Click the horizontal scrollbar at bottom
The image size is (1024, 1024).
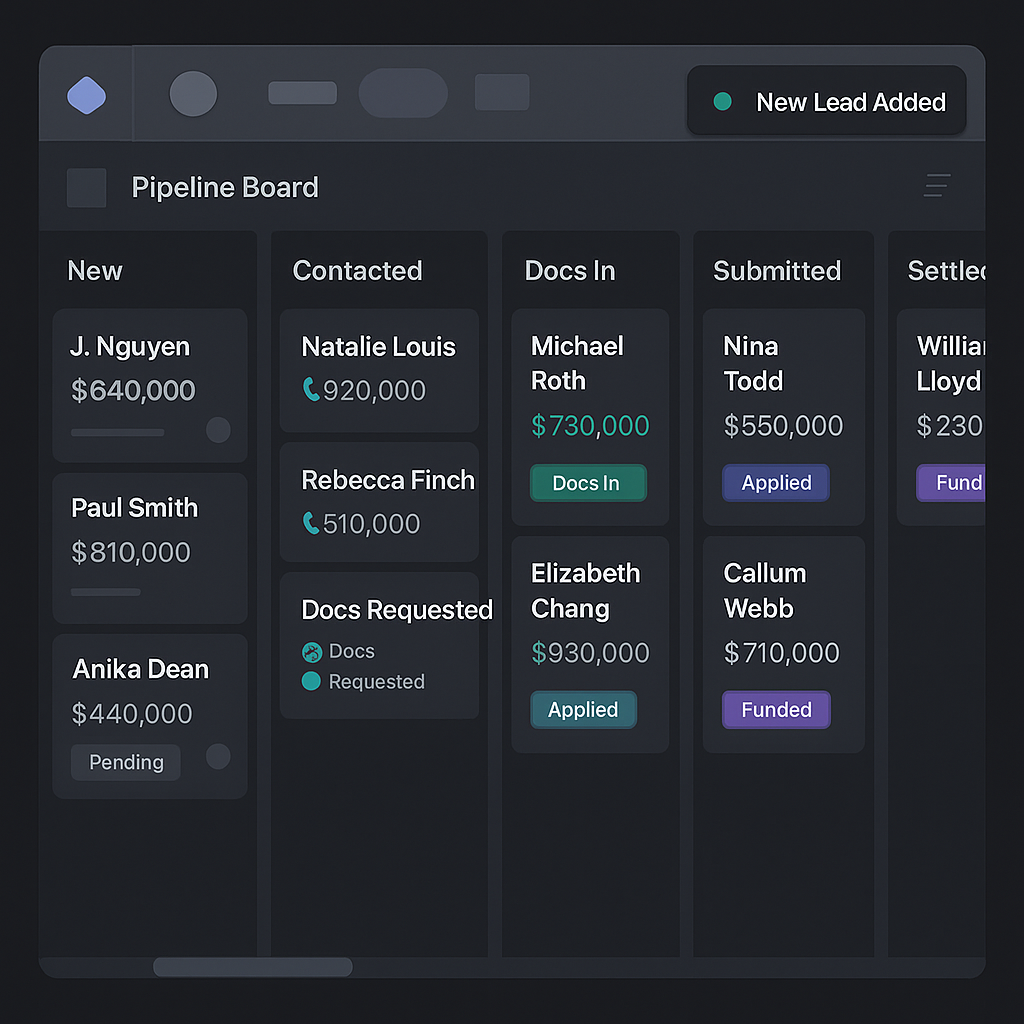tap(252, 967)
